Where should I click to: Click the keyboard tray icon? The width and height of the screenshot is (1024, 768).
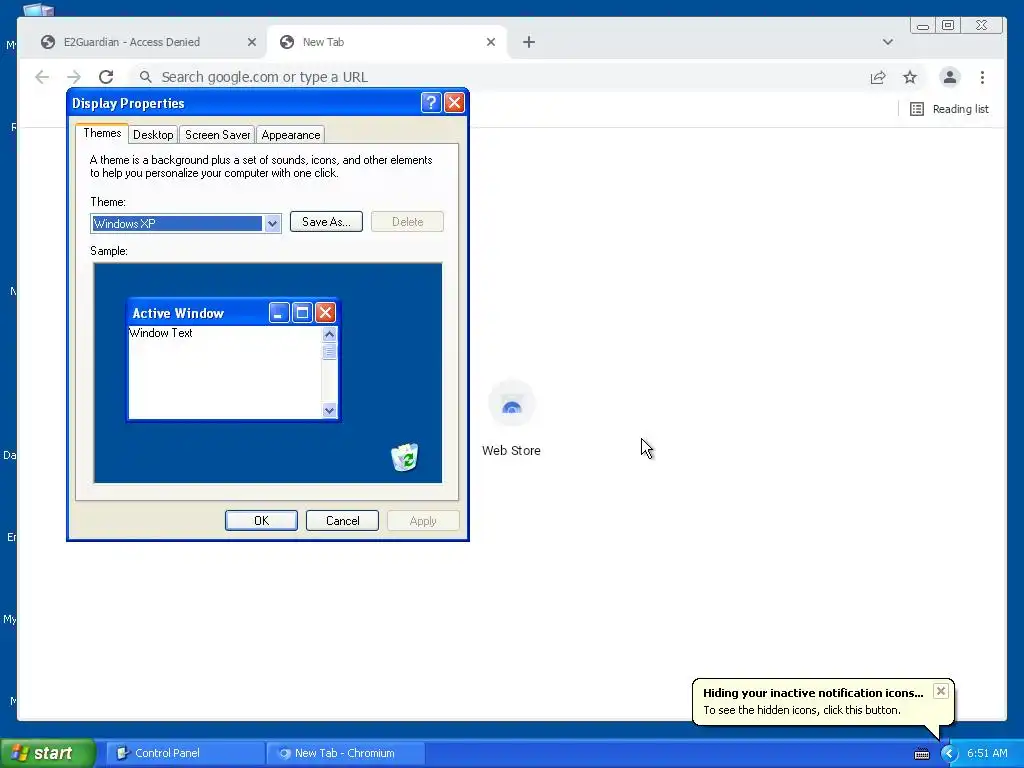[921, 754]
